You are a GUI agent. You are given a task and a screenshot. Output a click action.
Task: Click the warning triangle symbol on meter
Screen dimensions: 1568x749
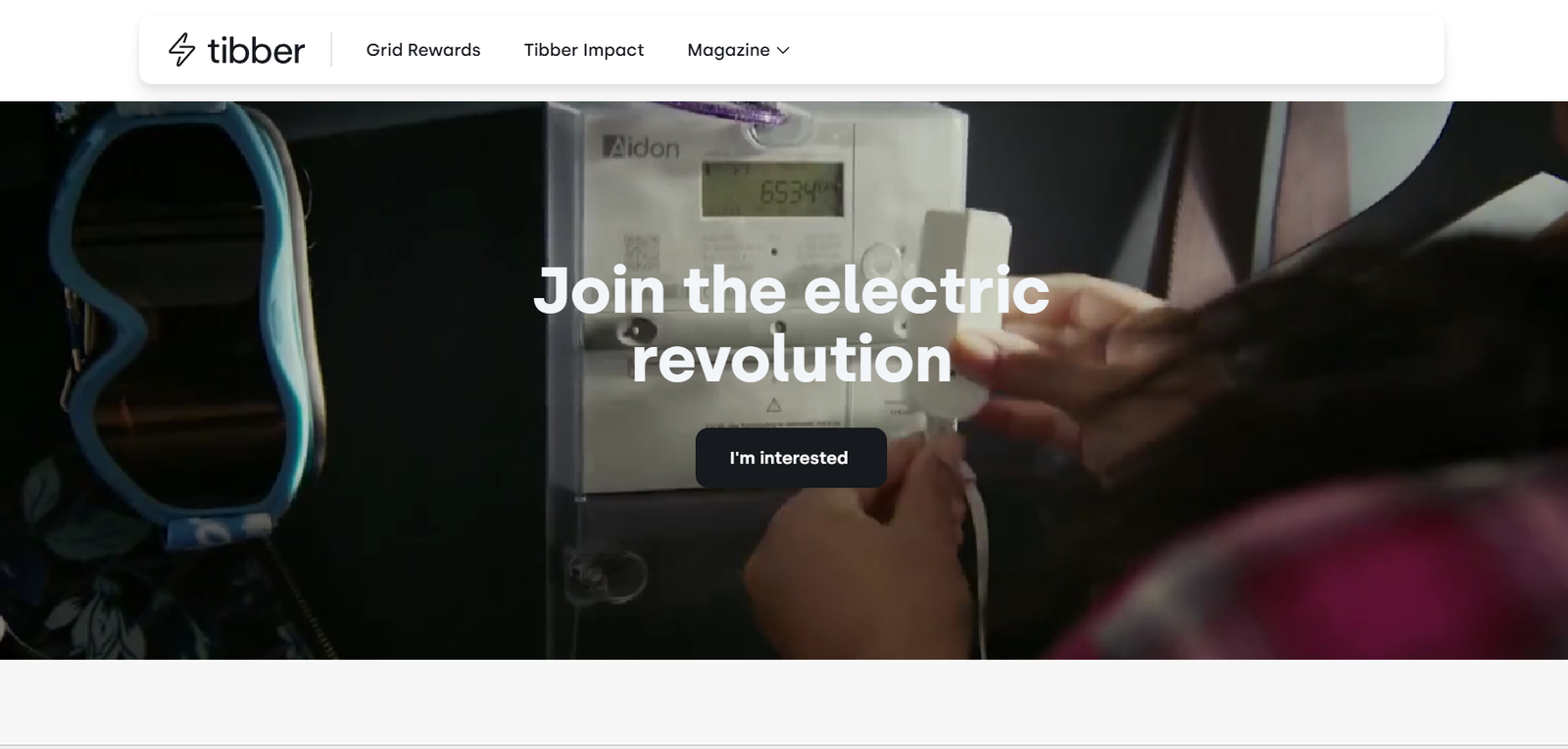point(773,405)
